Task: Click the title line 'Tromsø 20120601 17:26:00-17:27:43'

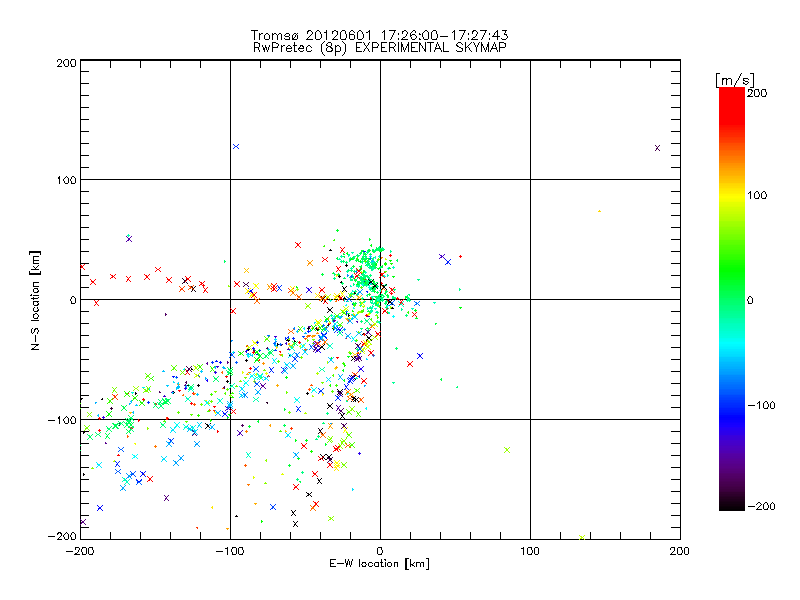Action: tap(380, 35)
